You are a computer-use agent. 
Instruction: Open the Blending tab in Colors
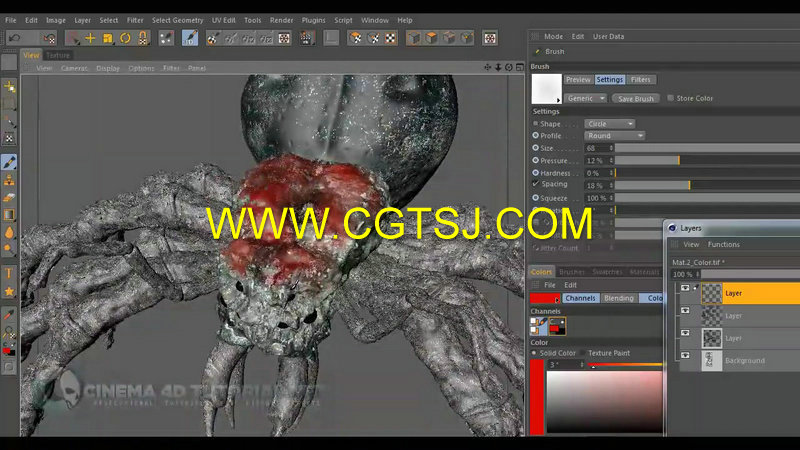pyautogui.click(x=619, y=298)
